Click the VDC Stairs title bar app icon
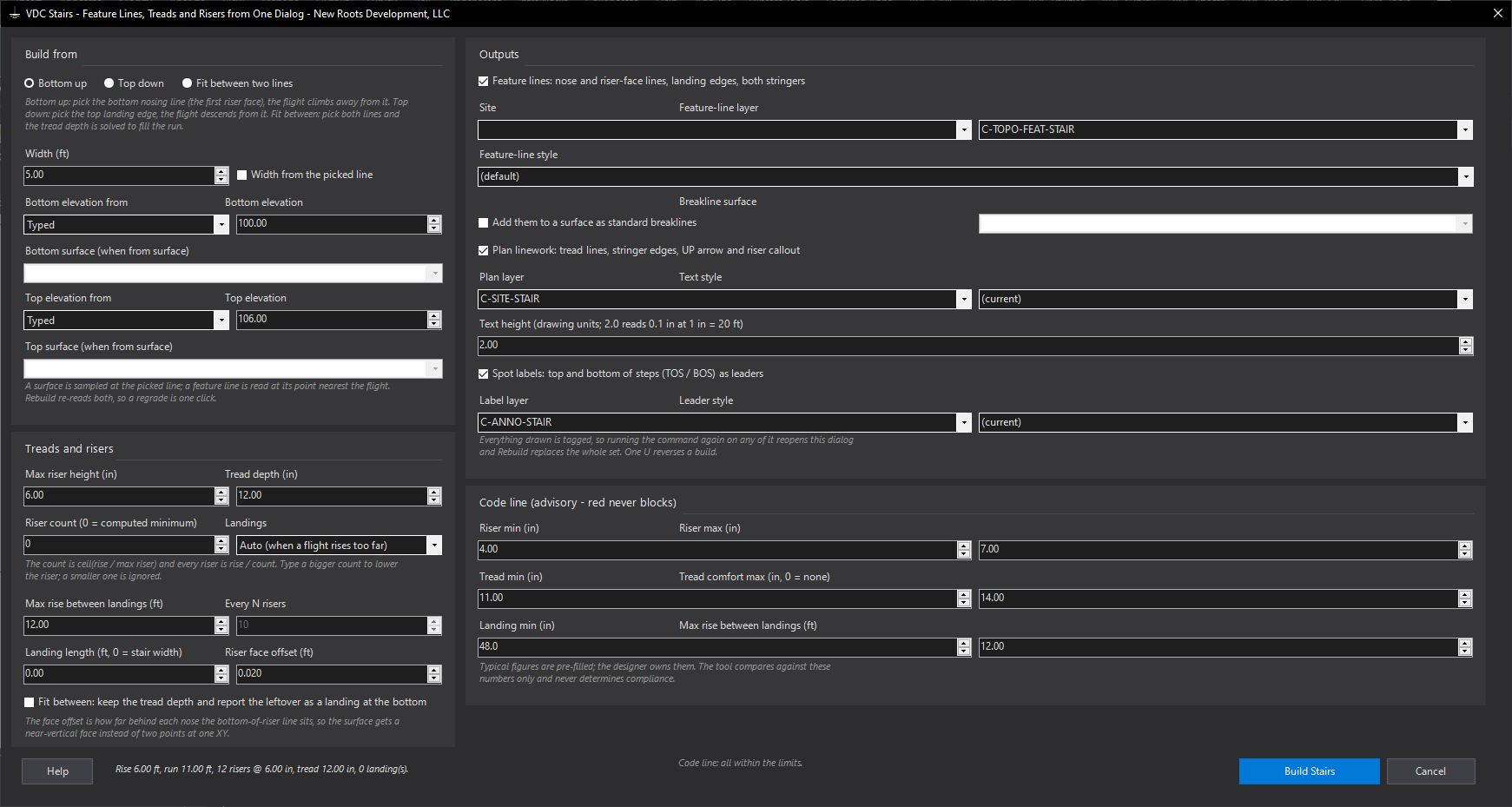 click(x=14, y=14)
